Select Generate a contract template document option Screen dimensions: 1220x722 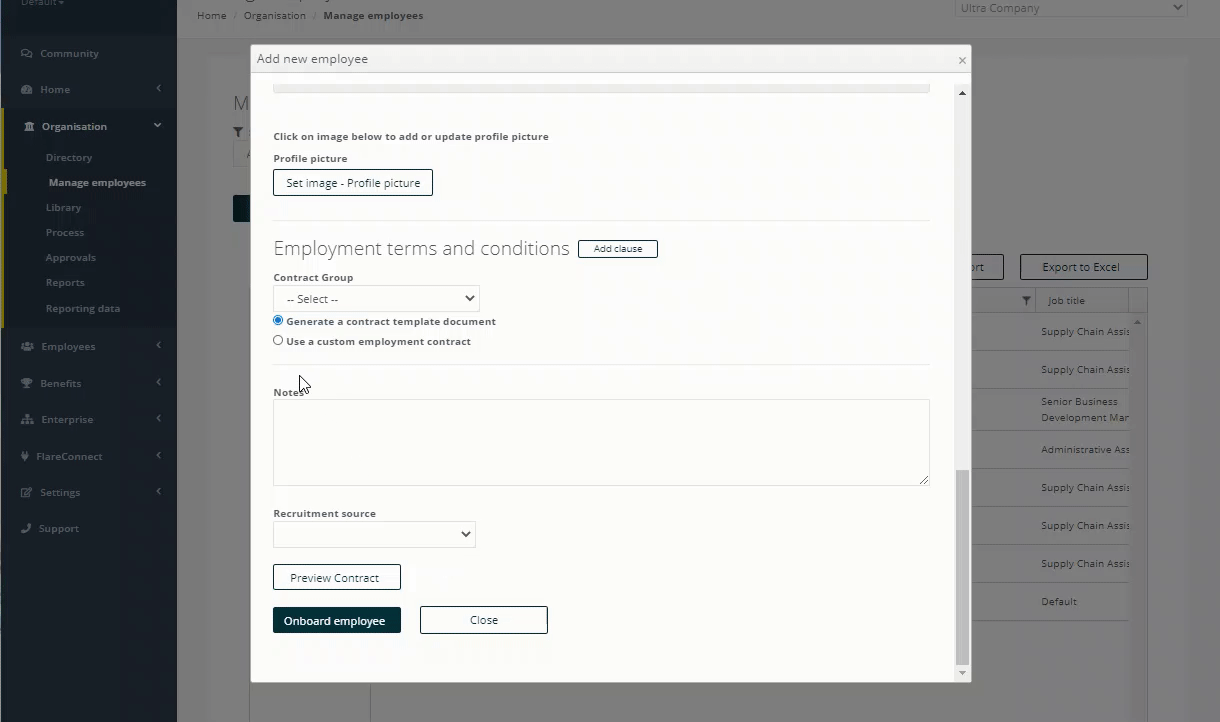click(278, 321)
